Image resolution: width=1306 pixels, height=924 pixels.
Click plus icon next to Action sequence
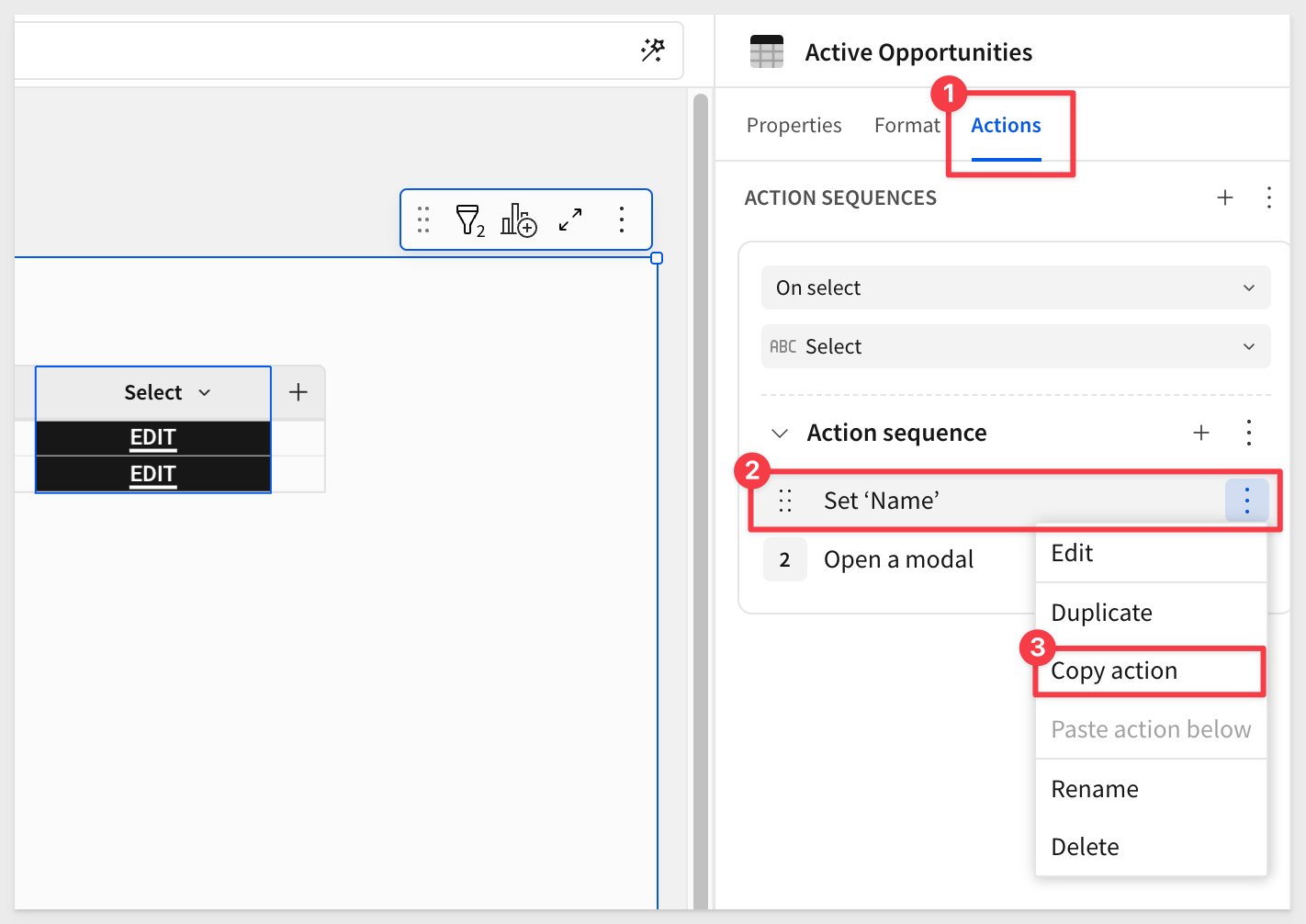(1200, 433)
